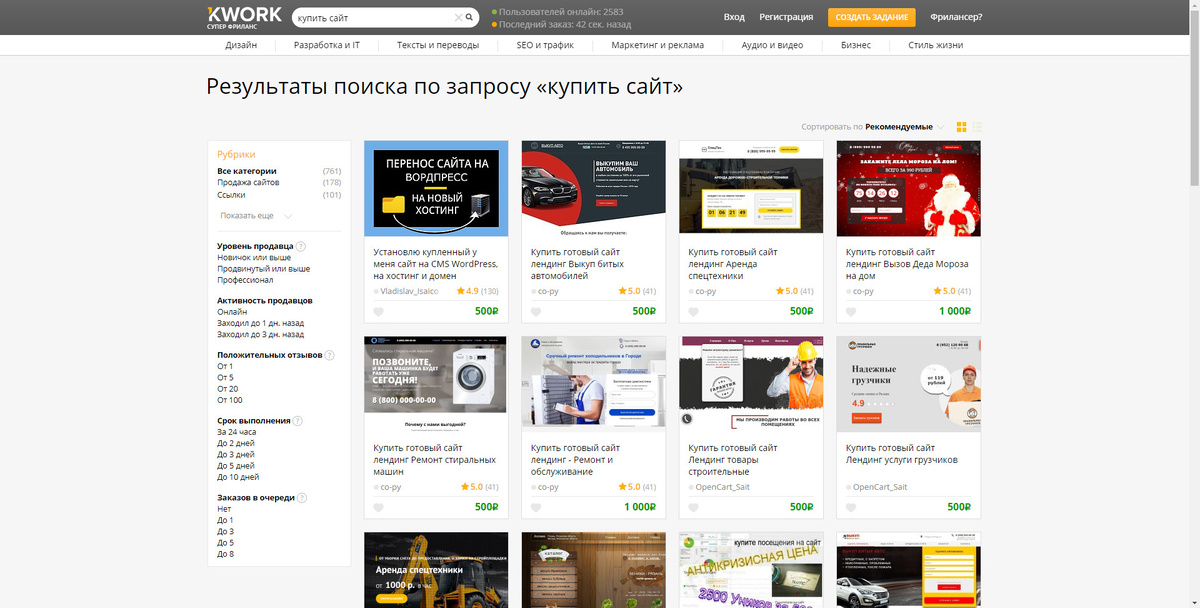This screenshot has width=1200, height=608.
Task: Run search with the magnifier icon
Action: point(469,17)
